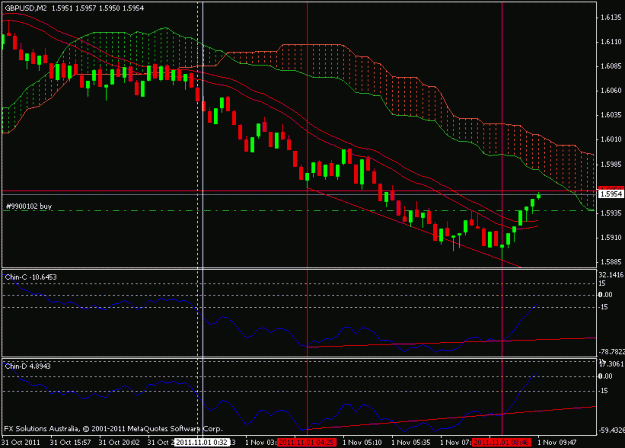625x448 pixels.
Task: Select the red 2011.11.01 08:46 time marker
Action: (501, 442)
